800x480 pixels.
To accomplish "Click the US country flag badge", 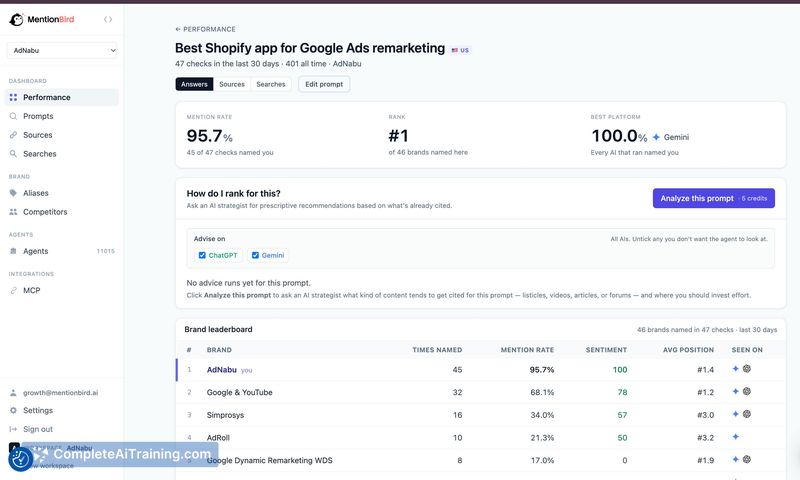I will click(460, 50).
